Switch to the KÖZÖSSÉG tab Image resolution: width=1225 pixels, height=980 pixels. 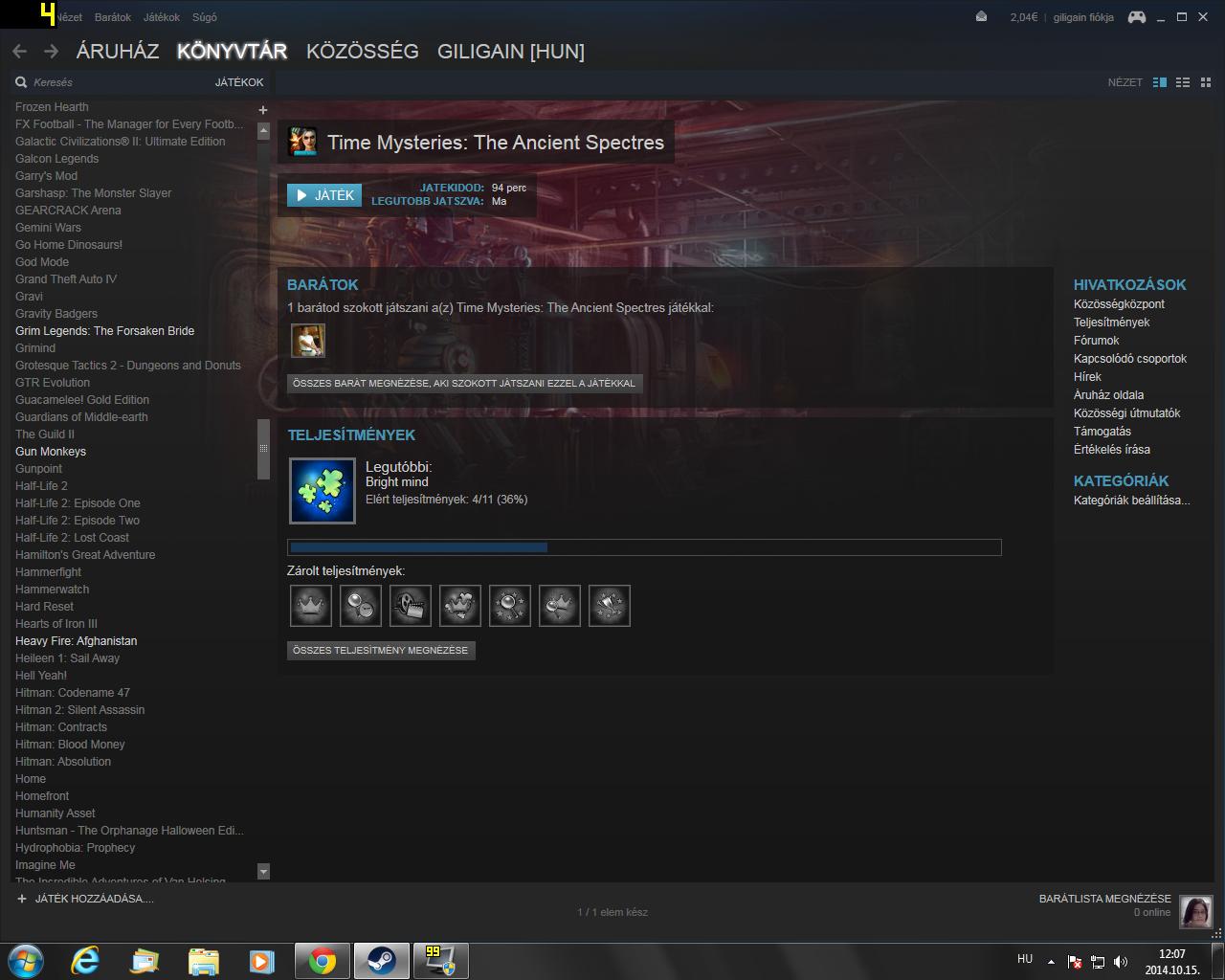(x=363, y=52)
